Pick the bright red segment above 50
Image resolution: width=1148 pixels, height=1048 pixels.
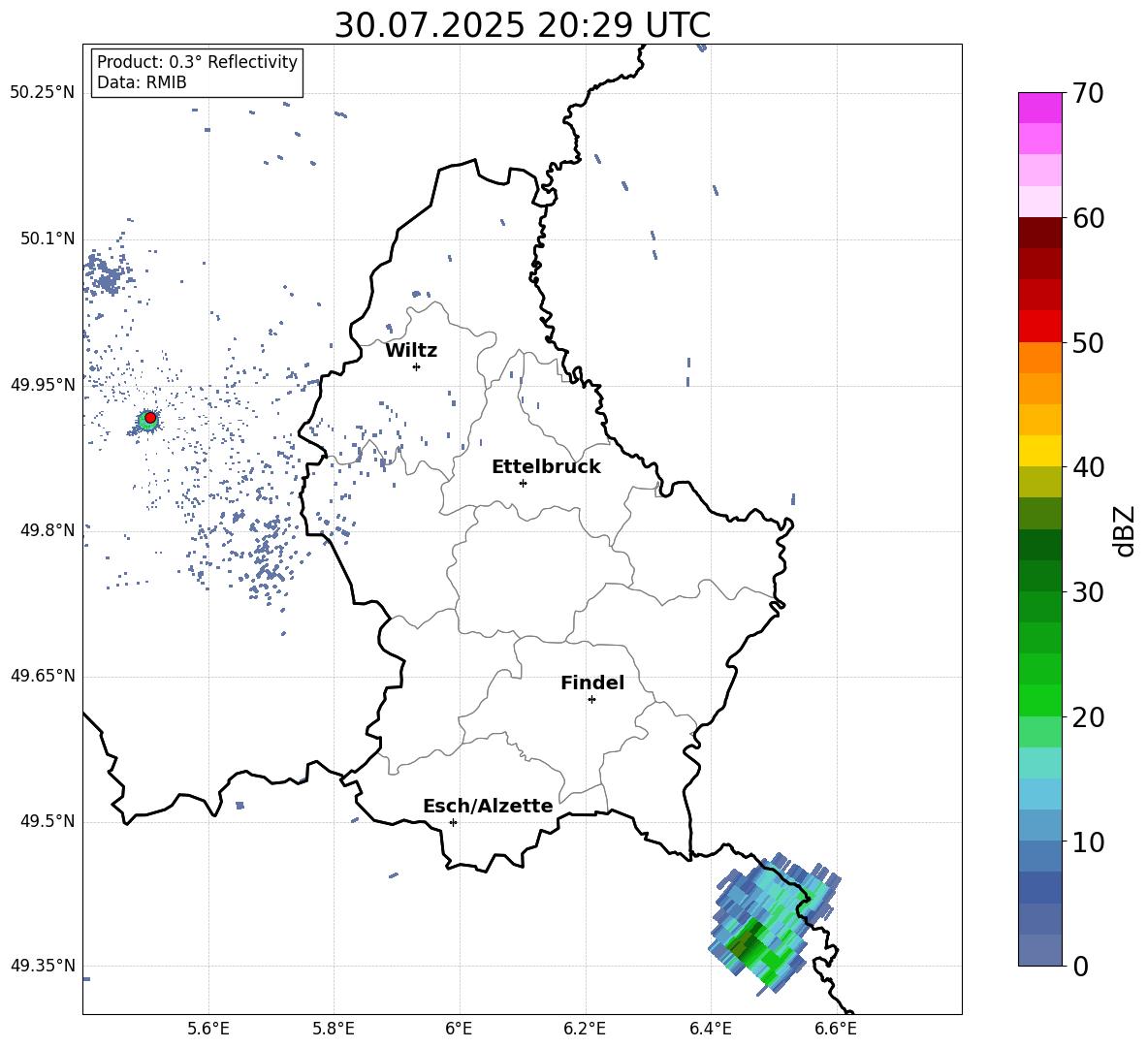click(x=1040, y=327)
